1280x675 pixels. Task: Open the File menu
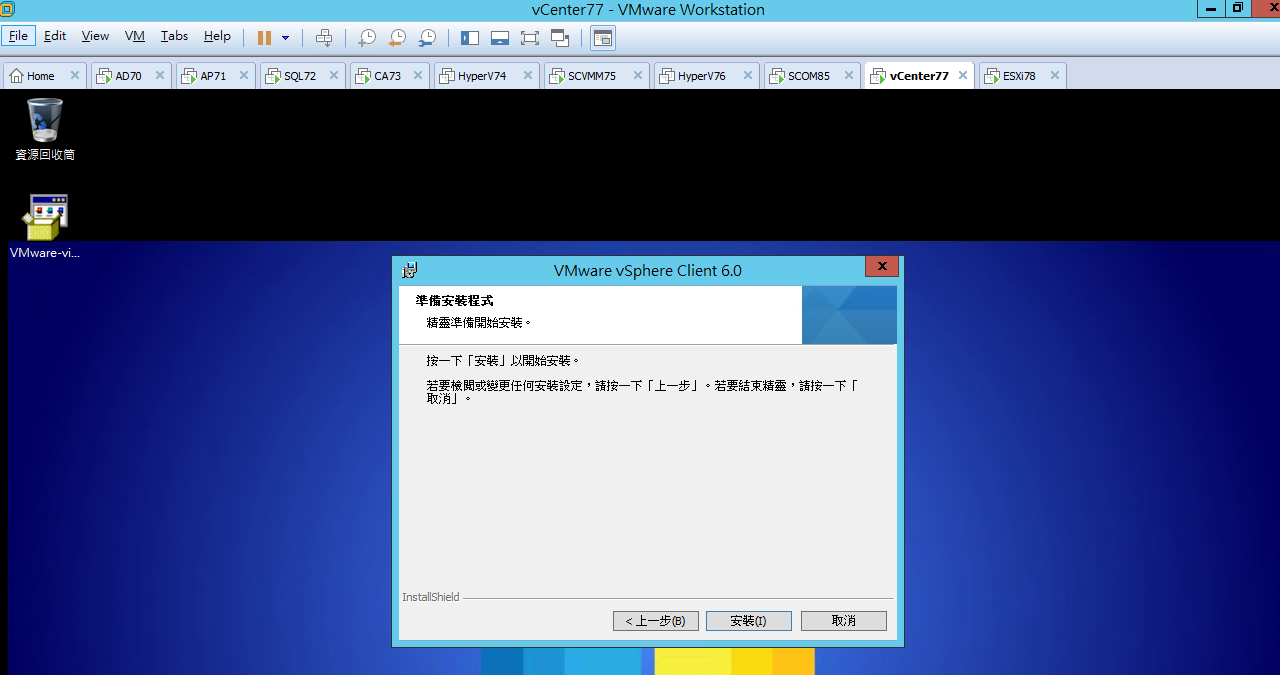coord(18,36)
